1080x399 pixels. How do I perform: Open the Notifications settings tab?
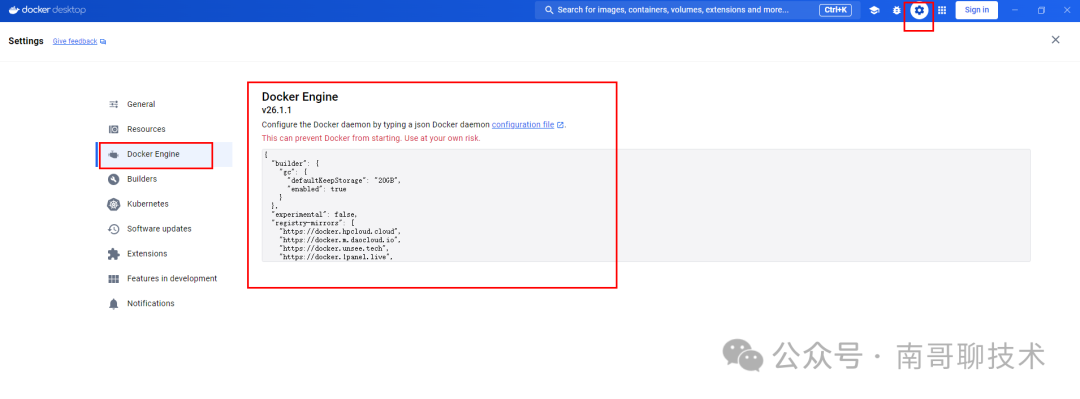(x=164, y=304)
